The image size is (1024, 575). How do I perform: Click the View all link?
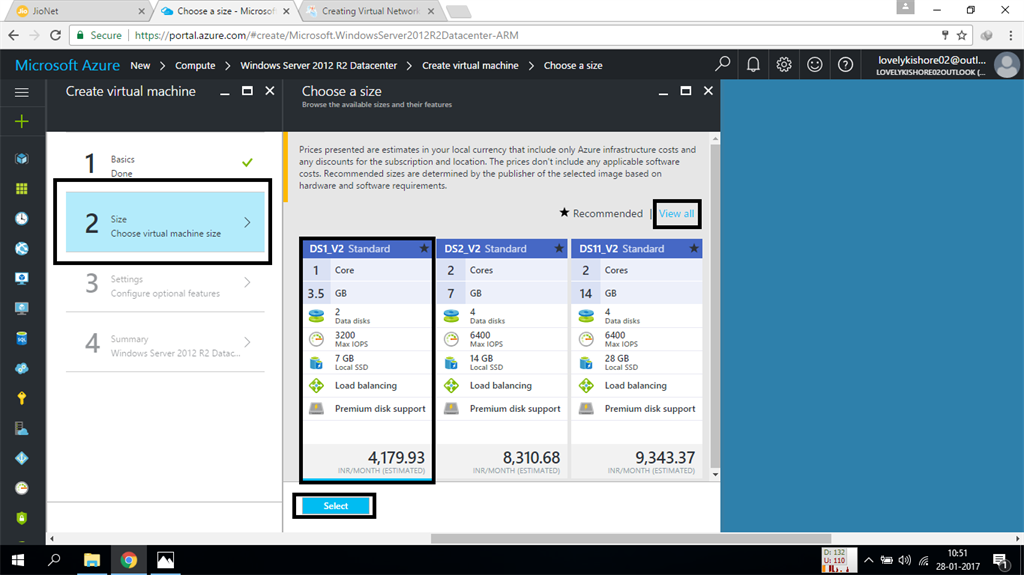[677, 214]
